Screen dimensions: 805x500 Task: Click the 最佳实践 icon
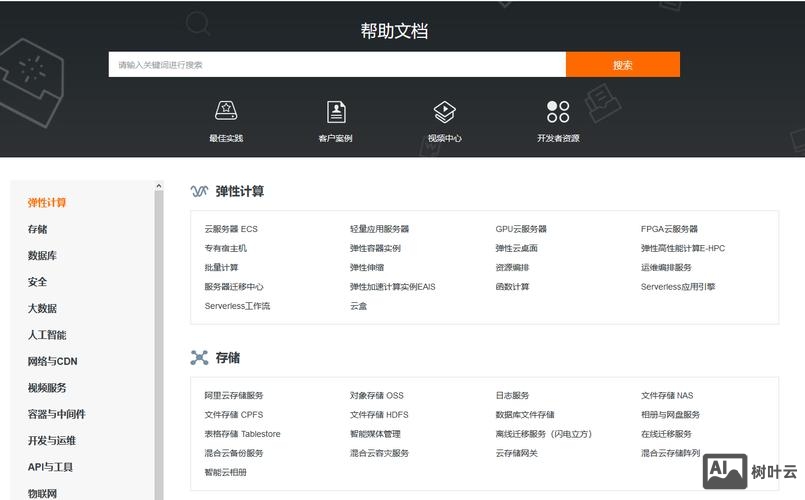(226, 110)
